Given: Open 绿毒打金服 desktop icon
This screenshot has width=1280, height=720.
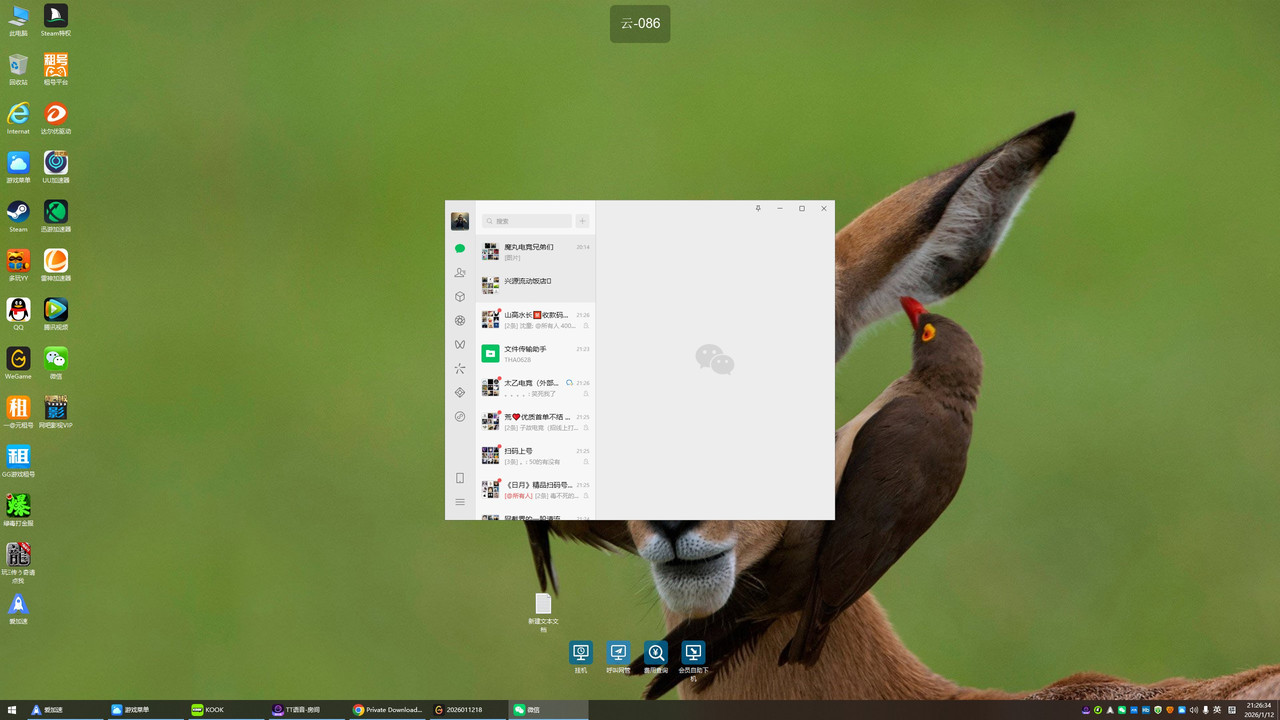Looking at the screenshot, I should point(18,510).
